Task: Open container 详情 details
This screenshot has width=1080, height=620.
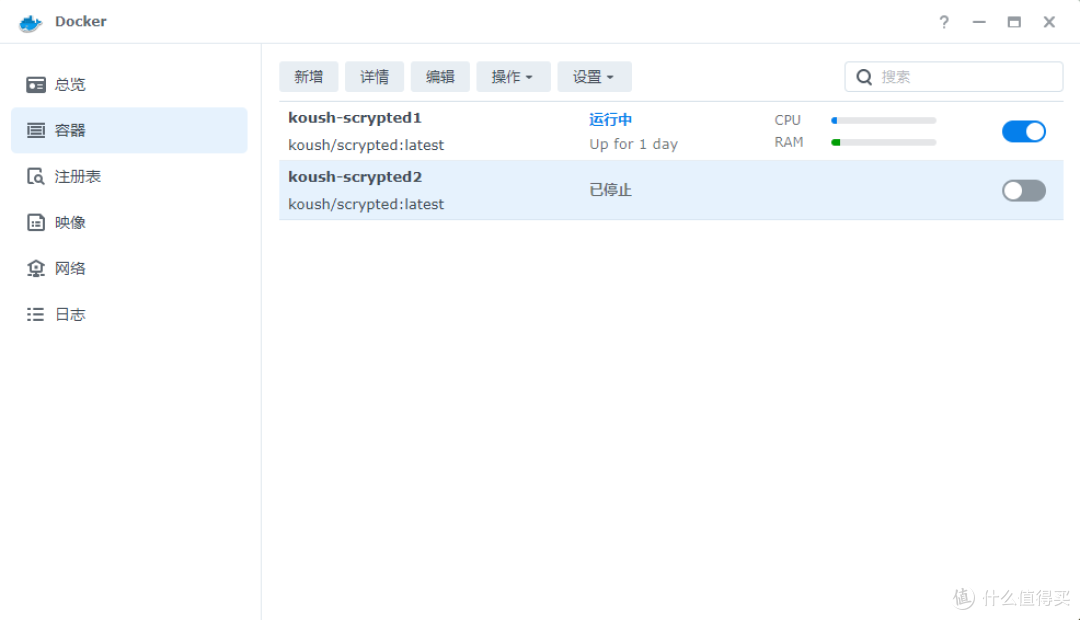Action: click(374, 76)
